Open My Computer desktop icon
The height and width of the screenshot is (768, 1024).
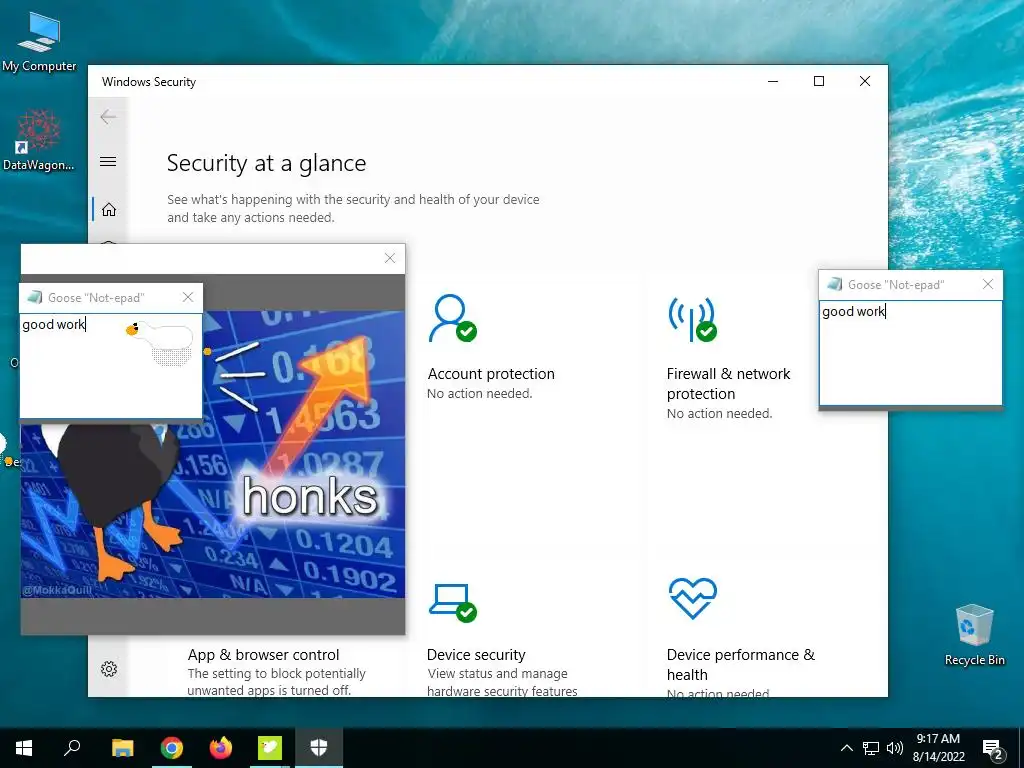(x=39, y=41)
